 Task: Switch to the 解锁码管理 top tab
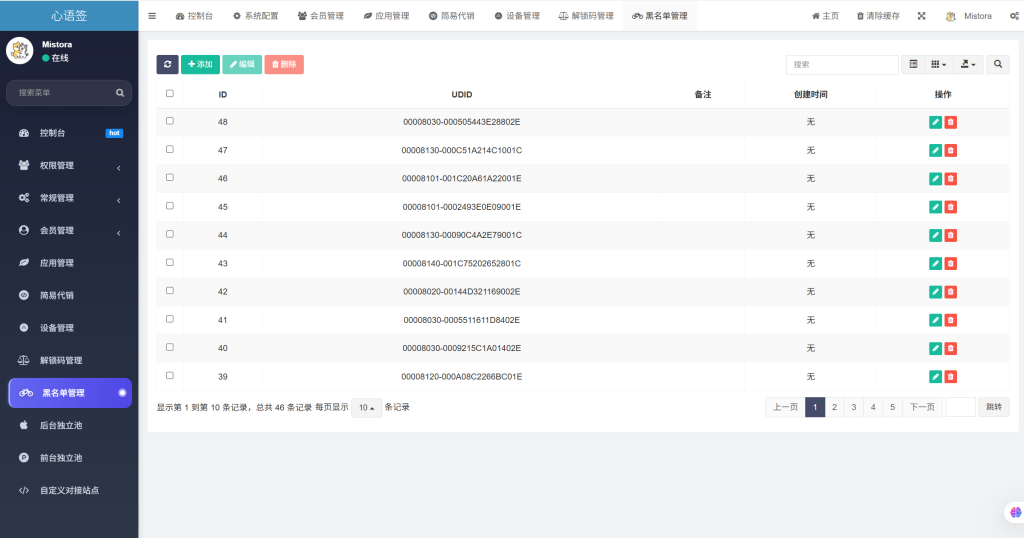click(586, 16)
